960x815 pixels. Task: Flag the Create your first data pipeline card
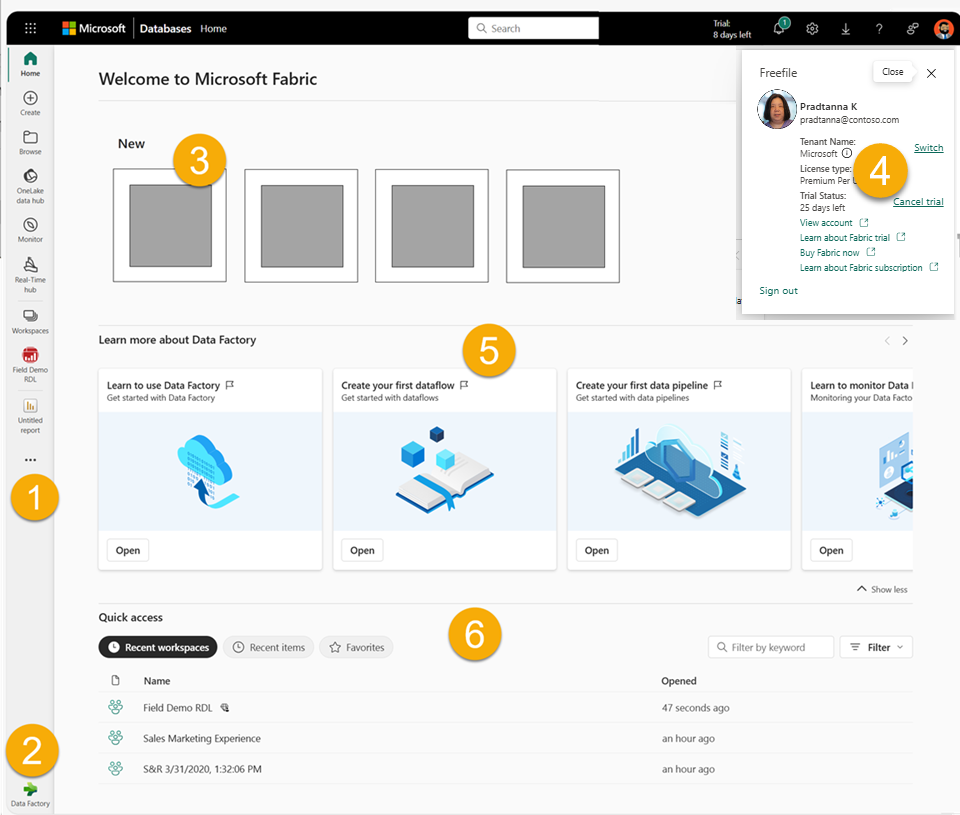pyautogui.click(x=718, y=385)
